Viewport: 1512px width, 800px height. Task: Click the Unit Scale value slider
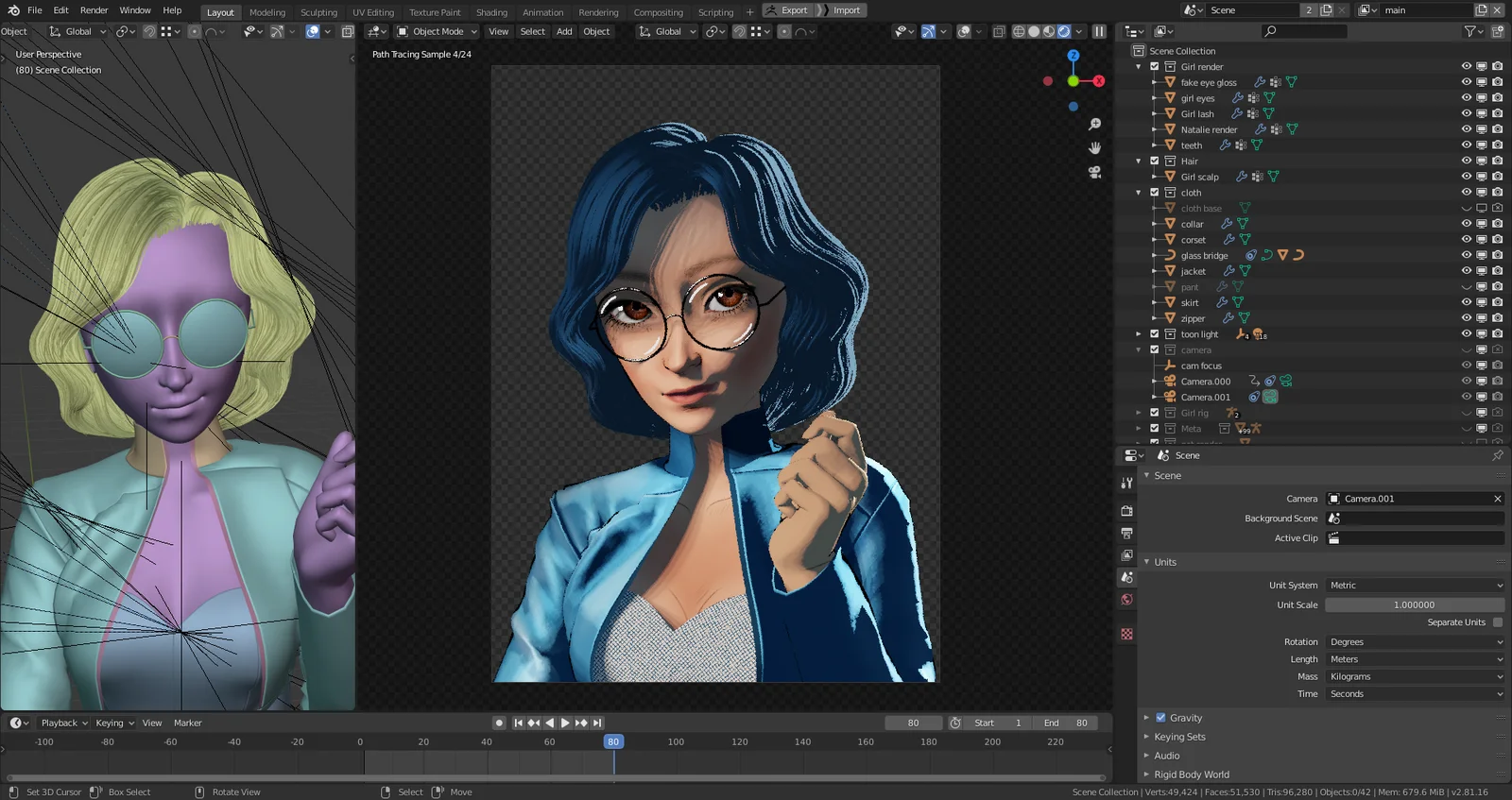[x=1414, y=605]
